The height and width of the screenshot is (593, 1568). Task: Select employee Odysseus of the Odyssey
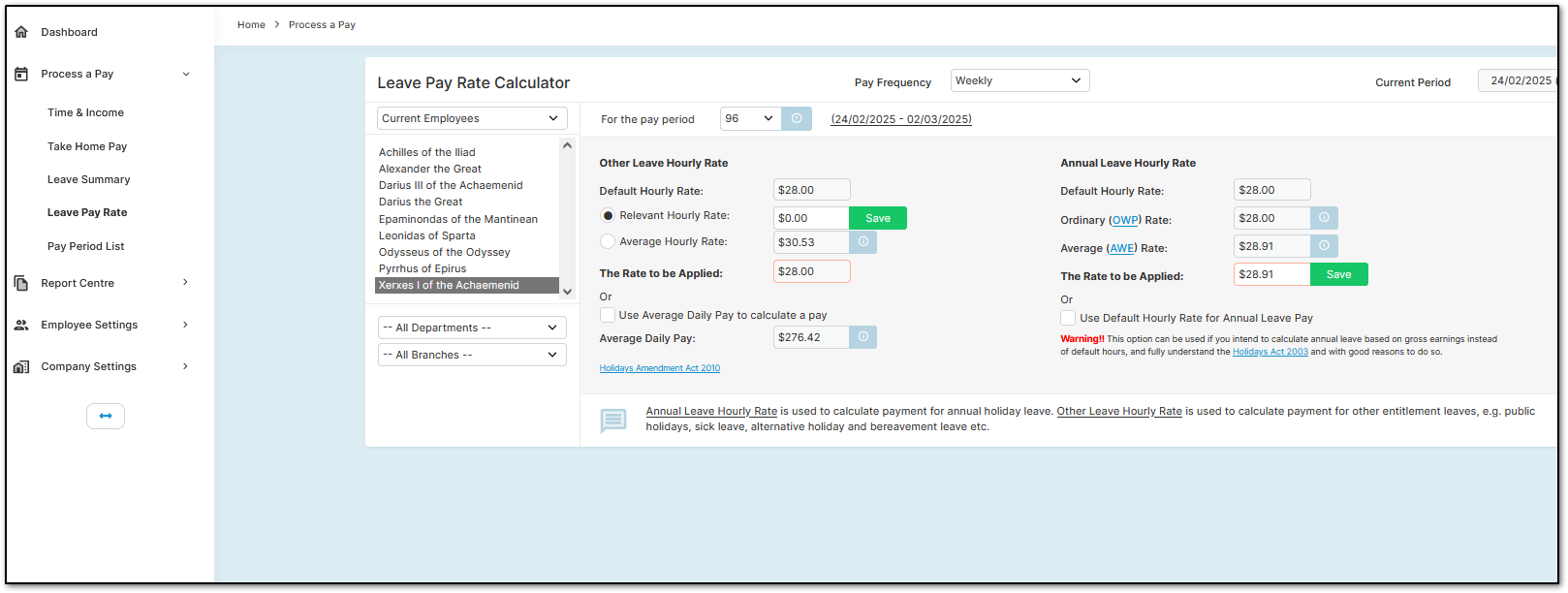click(445, 252)
